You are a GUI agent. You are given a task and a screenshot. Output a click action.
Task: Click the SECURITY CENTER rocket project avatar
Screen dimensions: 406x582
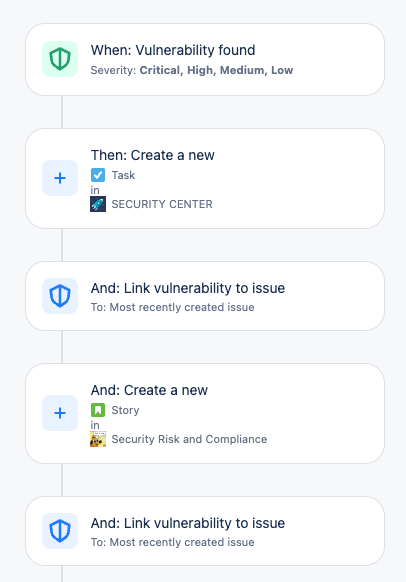[x=98, y=204]
